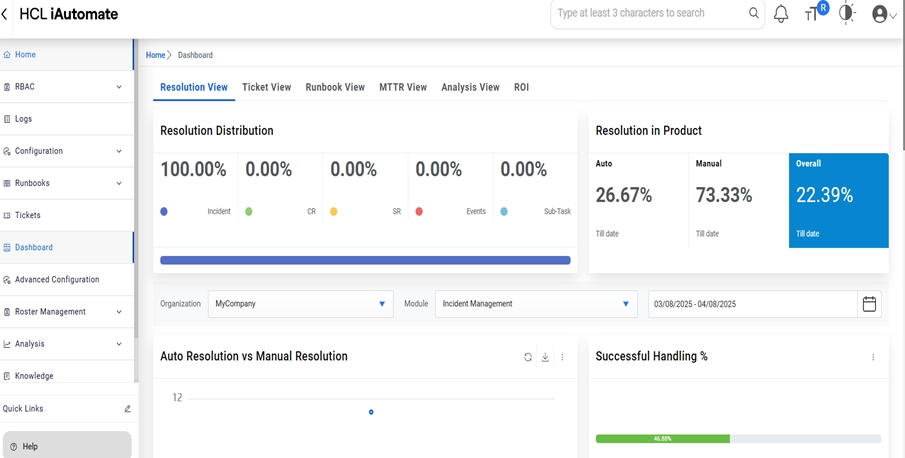Click the notifications bell icon

click(781, 14)
